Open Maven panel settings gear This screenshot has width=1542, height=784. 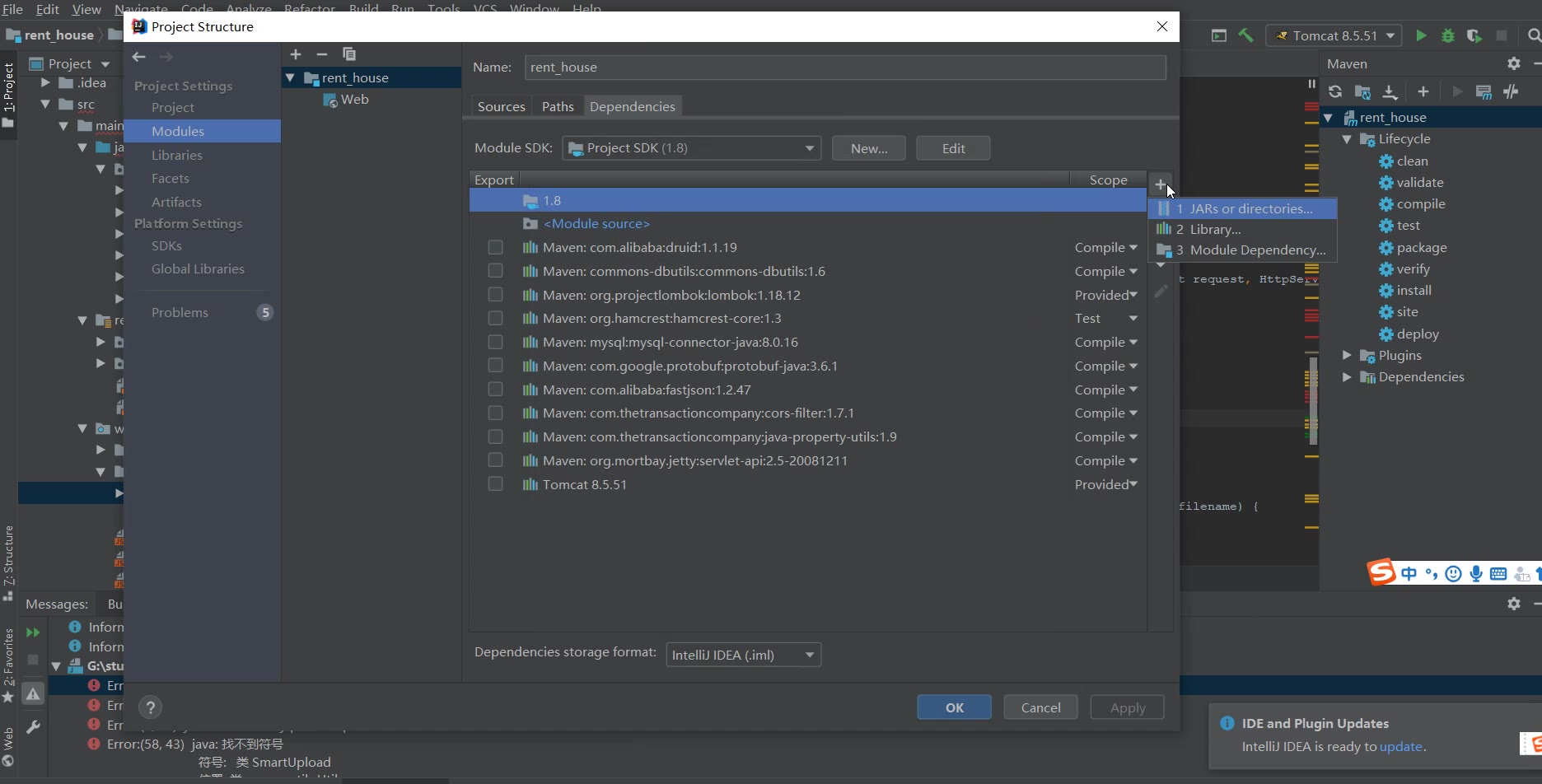tap(1513, 63)
